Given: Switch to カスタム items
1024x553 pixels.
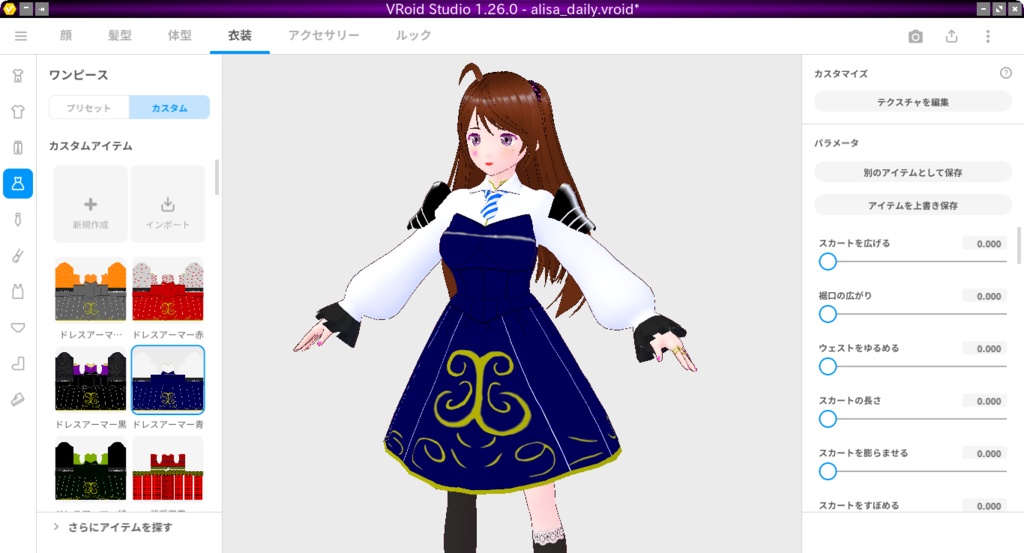Looking at the screenshot, I should [169, 108].
